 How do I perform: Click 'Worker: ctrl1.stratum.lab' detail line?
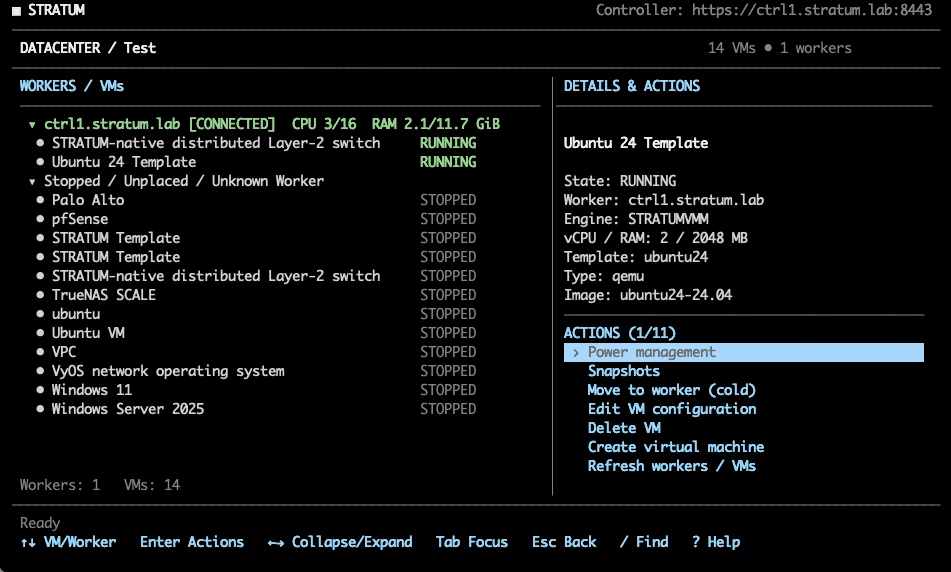coord(664,200)
